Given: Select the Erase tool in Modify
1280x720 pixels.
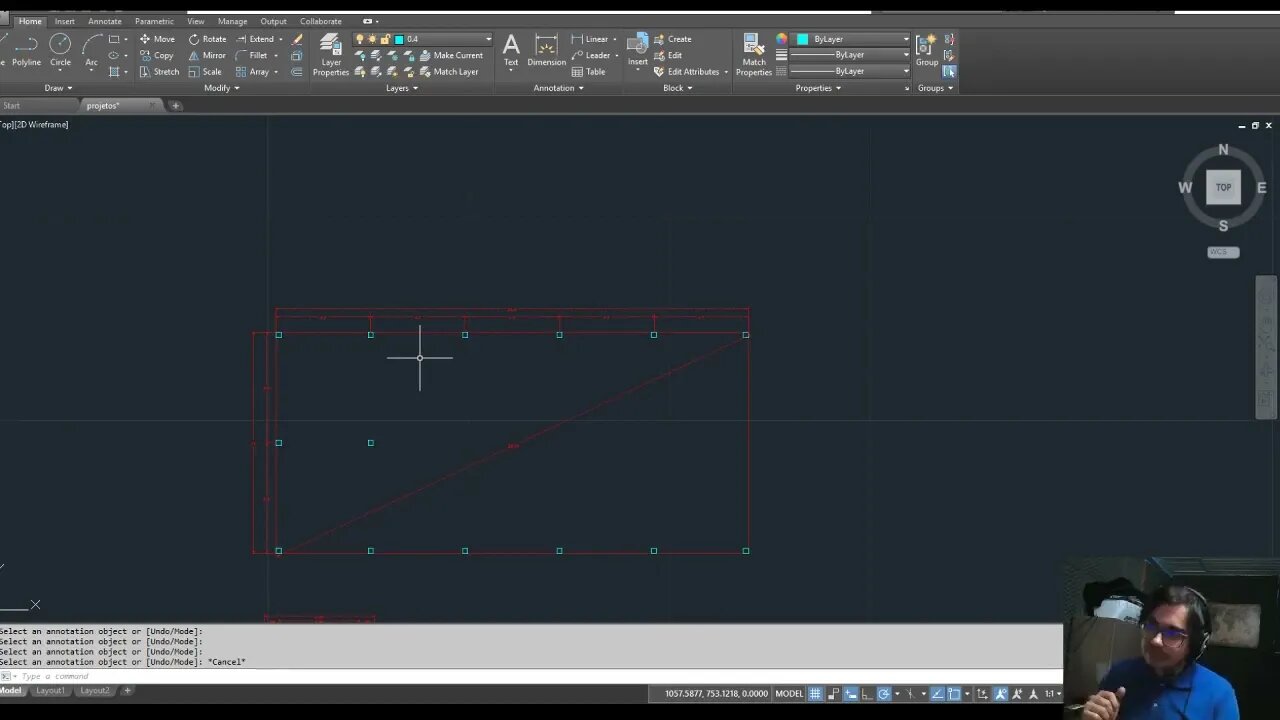Looking at the screenshot, I should [x=297, y=39].
